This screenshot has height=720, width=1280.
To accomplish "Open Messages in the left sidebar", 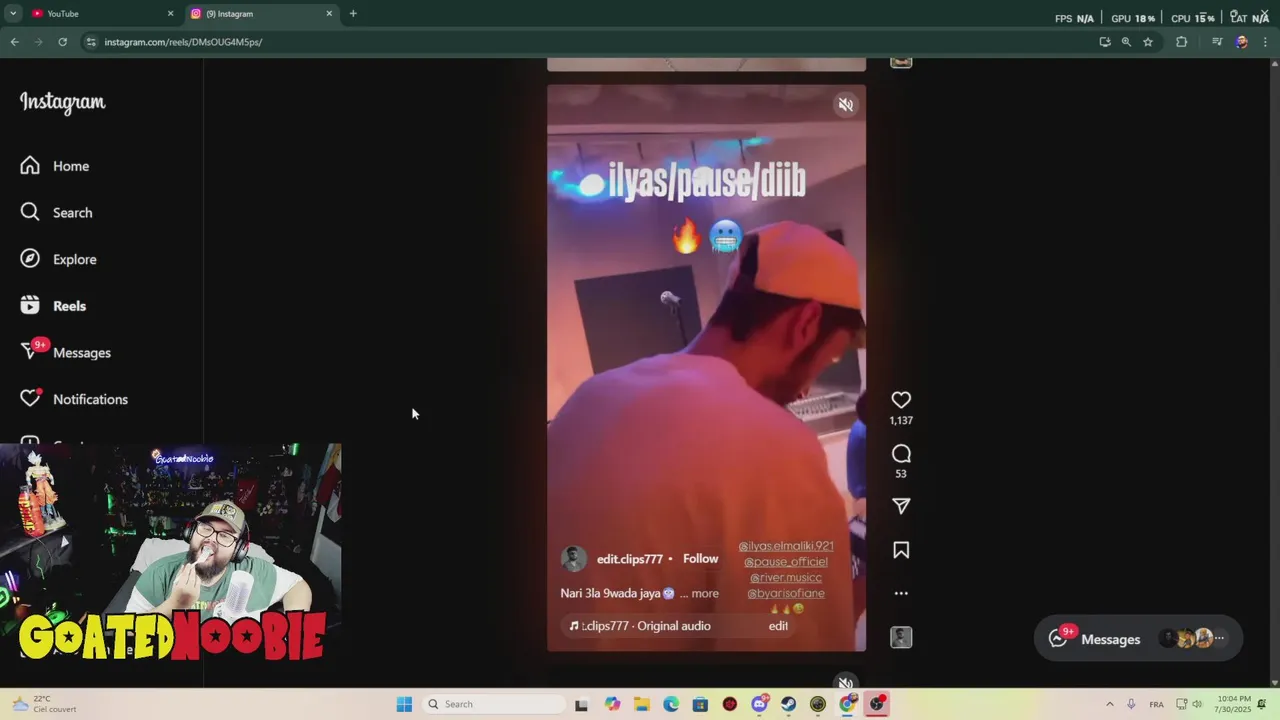I will [x=67, y=353].
